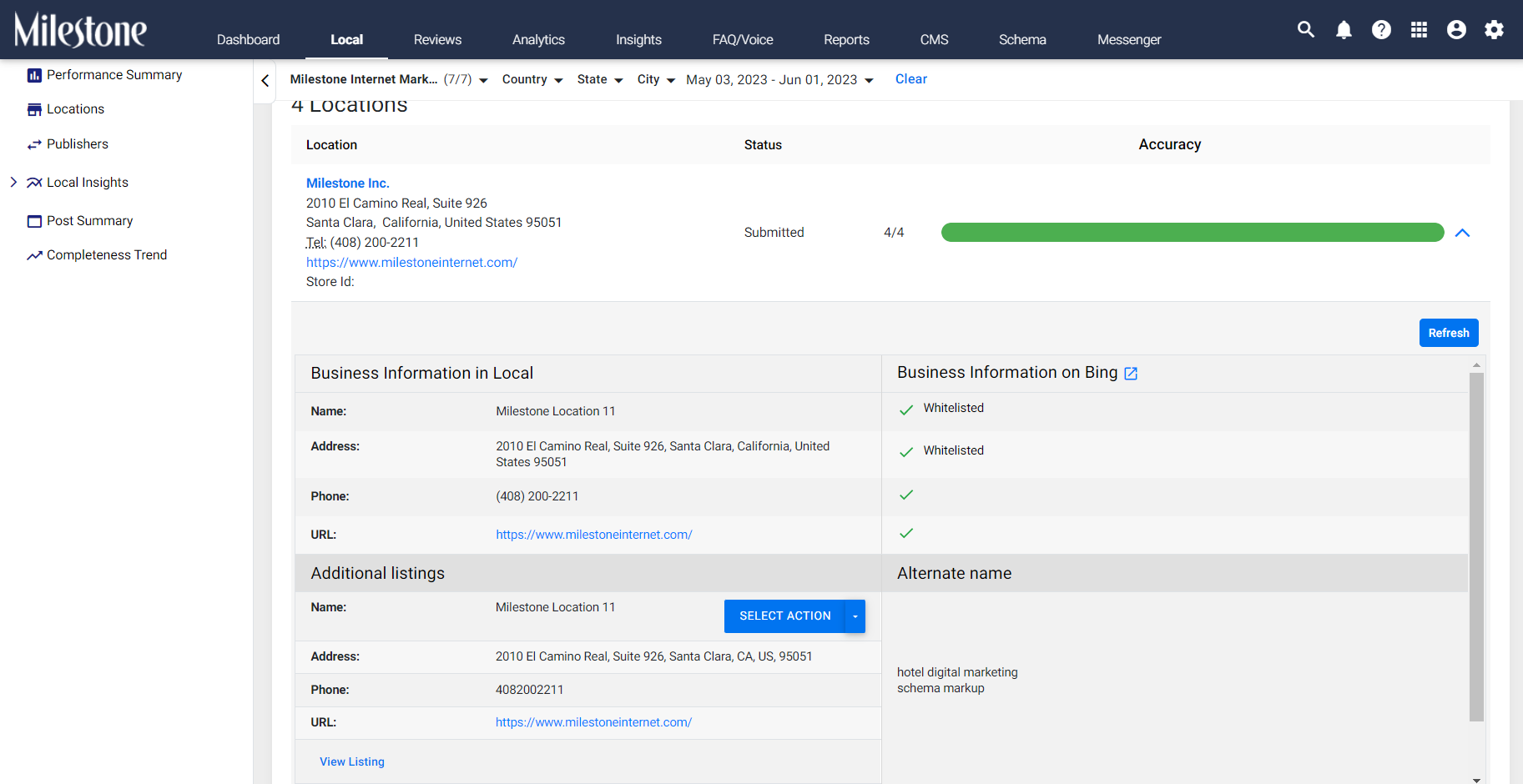This screenshot has height=784, width=1523.
Task: Open Post Summary in sidebar
Action: coord(90,221)
